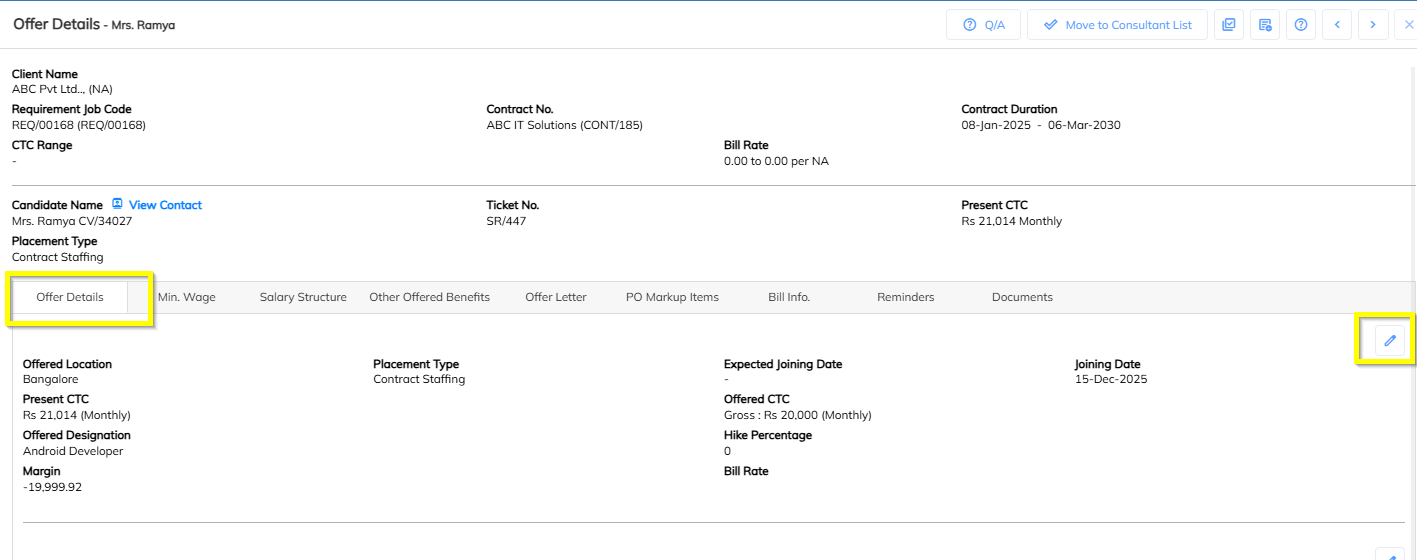
Task: Click the pencil icon at bottom right
Action: pyautogui.click(x=1390, y=555)
